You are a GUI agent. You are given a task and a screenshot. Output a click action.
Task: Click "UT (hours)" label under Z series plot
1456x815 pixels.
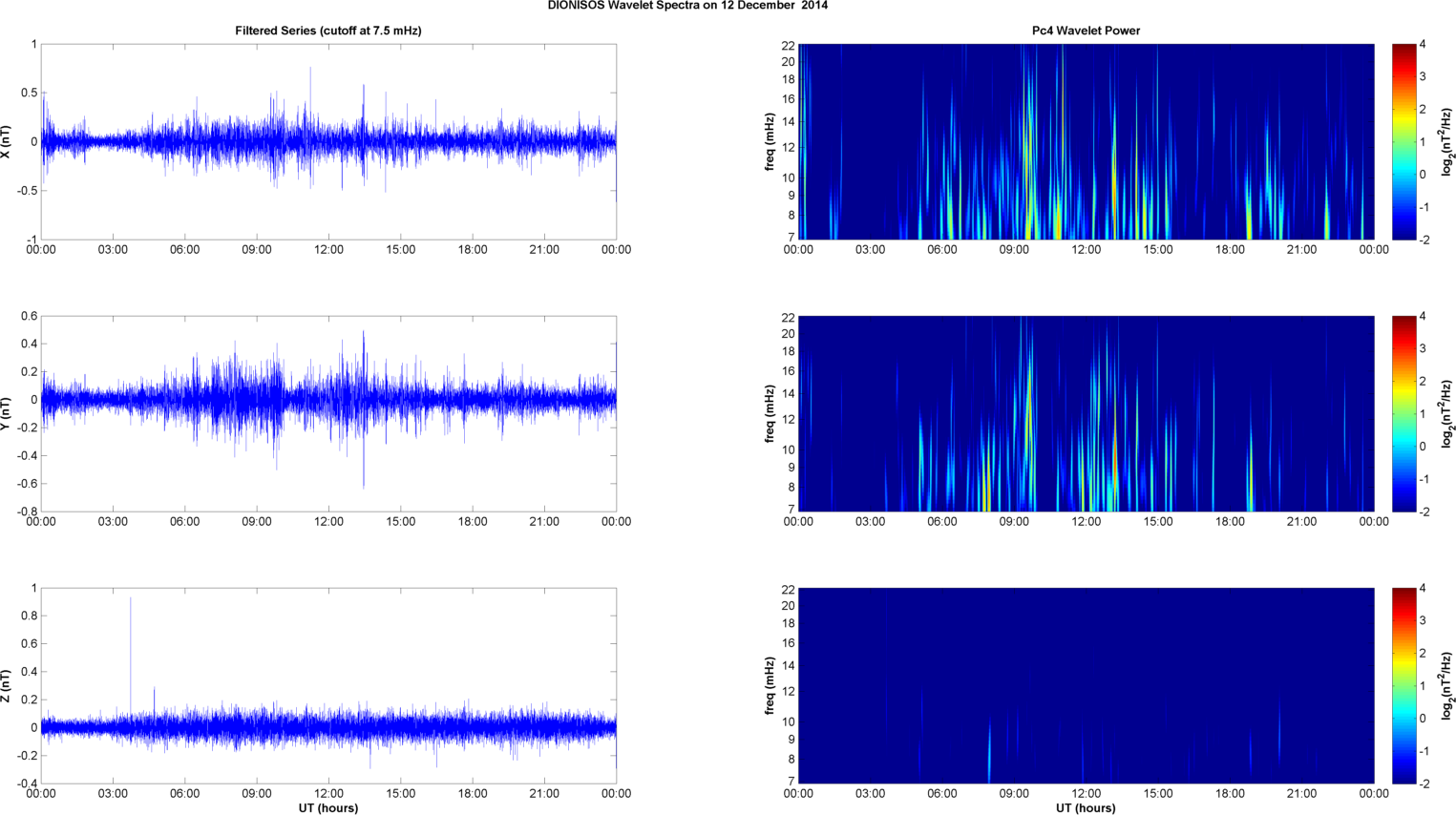pyautogui.click(x=328, y=808)
